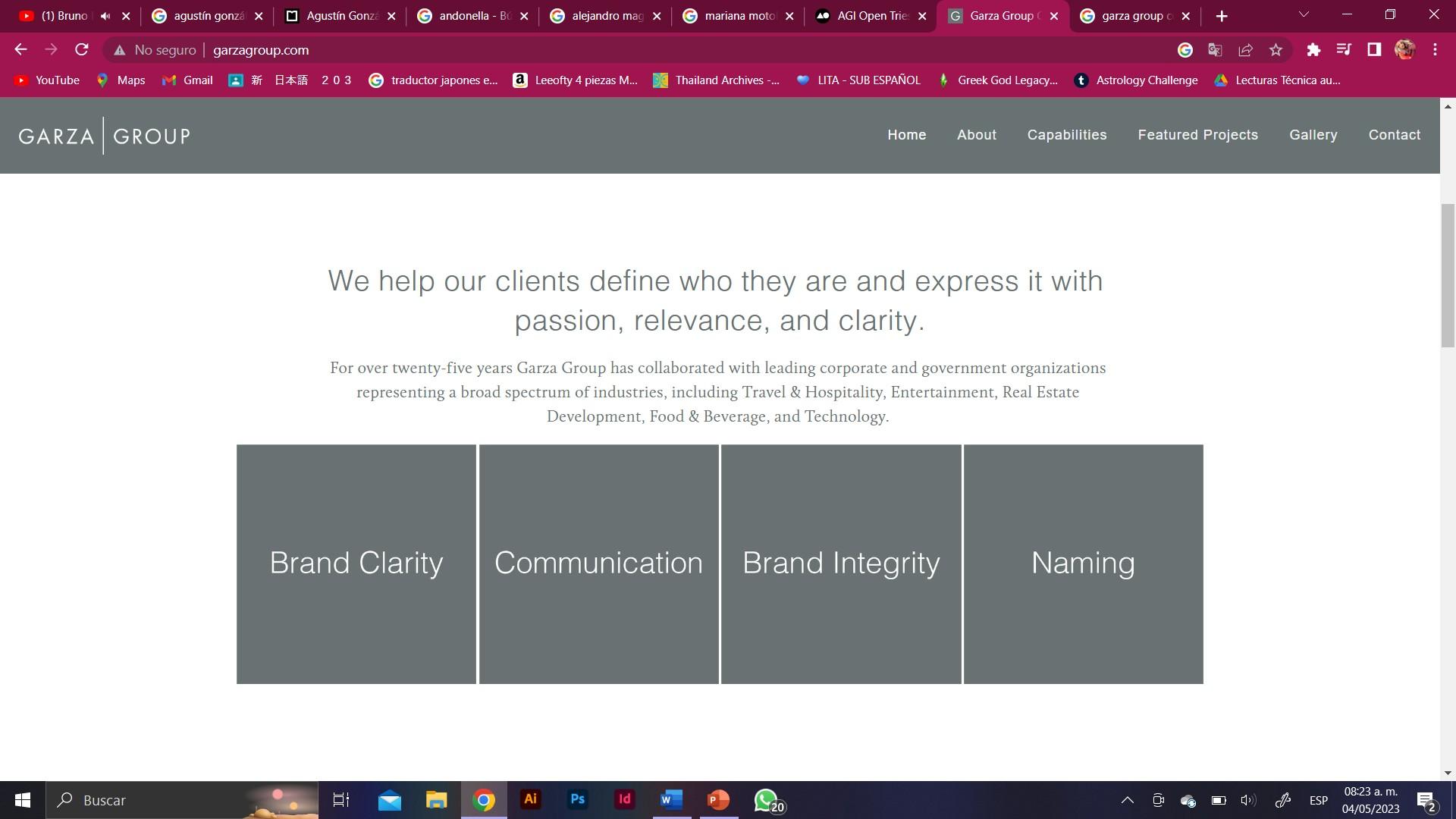Expand the tab search chevron
1456x819 pixels.
coord(1304,15)
